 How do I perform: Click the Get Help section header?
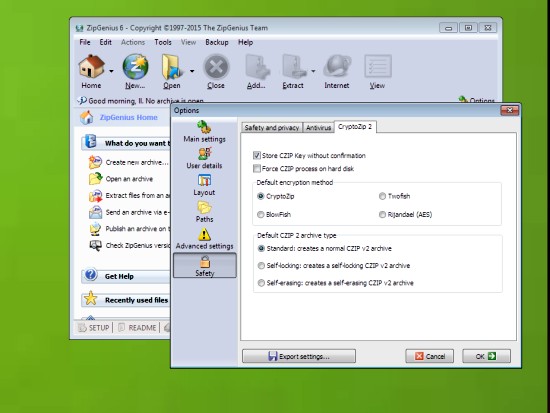[x=126, y=276]
